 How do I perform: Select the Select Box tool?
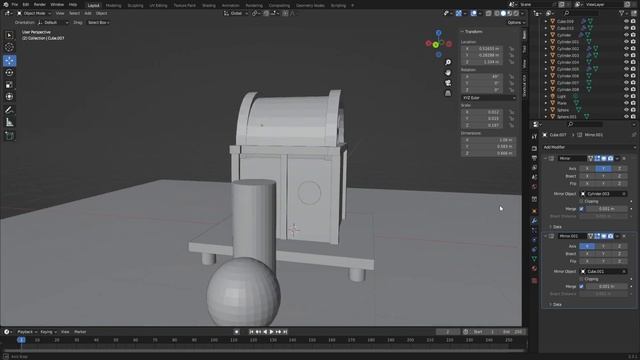tap(9, 36)
